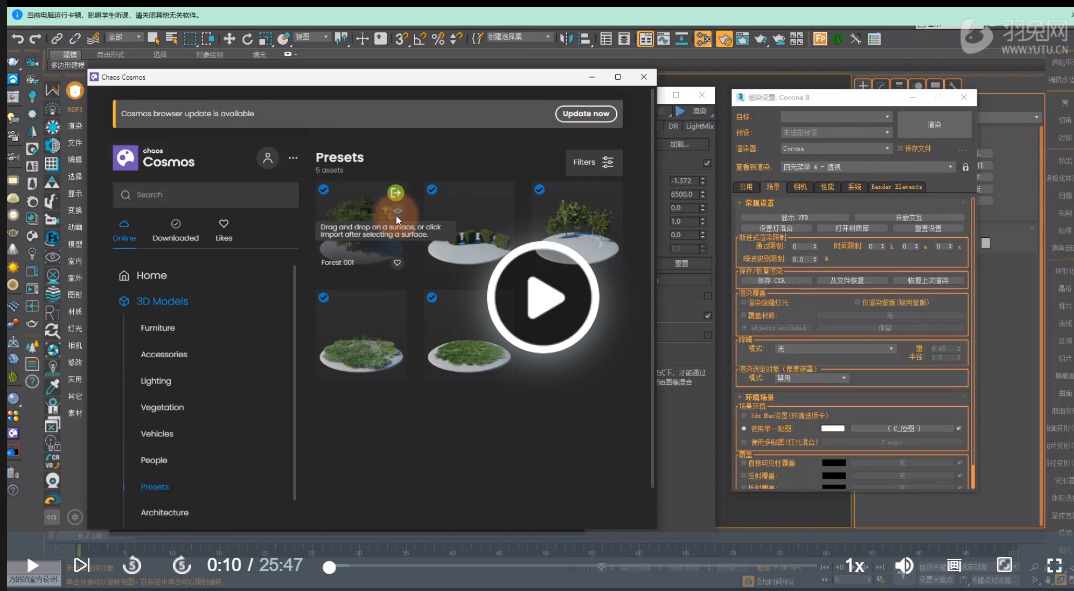Expand the view-to-render dropdown

tap(868, 167)
